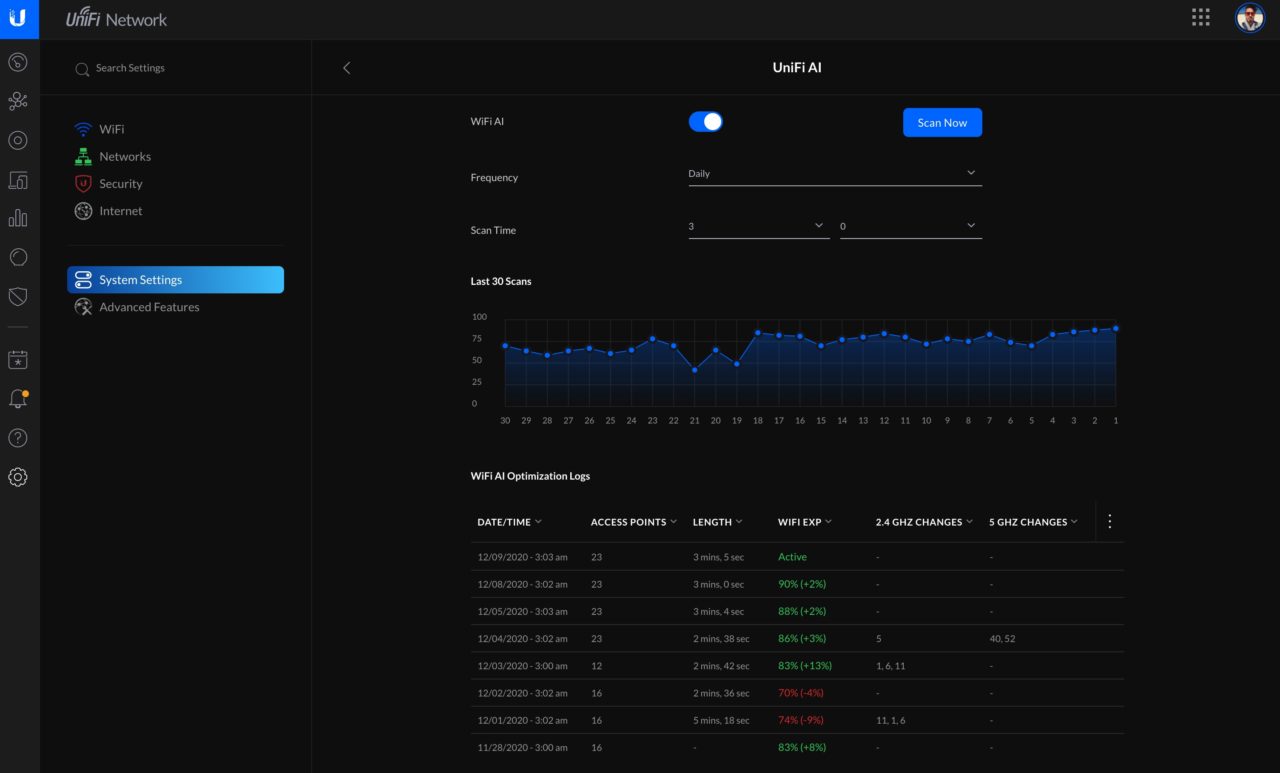Open the Insights circle icon in sidebar

(18, 257)
